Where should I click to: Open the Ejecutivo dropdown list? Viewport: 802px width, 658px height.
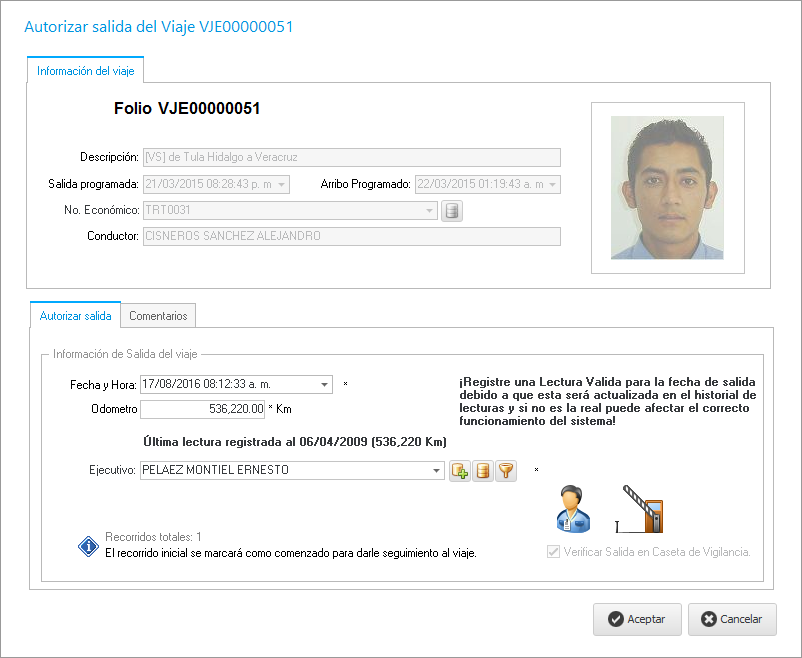coord(436,470)
